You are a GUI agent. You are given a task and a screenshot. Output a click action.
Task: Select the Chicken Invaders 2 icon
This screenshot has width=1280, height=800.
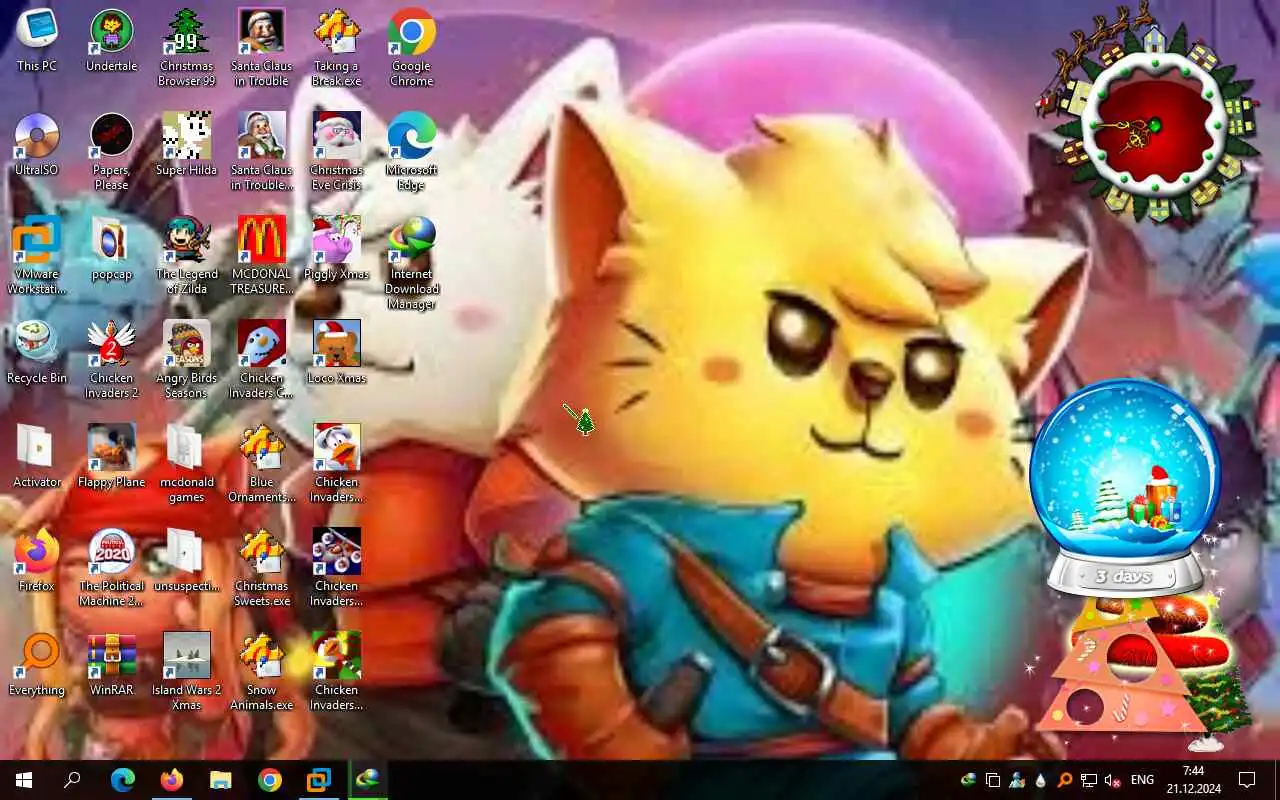(112, 359)
